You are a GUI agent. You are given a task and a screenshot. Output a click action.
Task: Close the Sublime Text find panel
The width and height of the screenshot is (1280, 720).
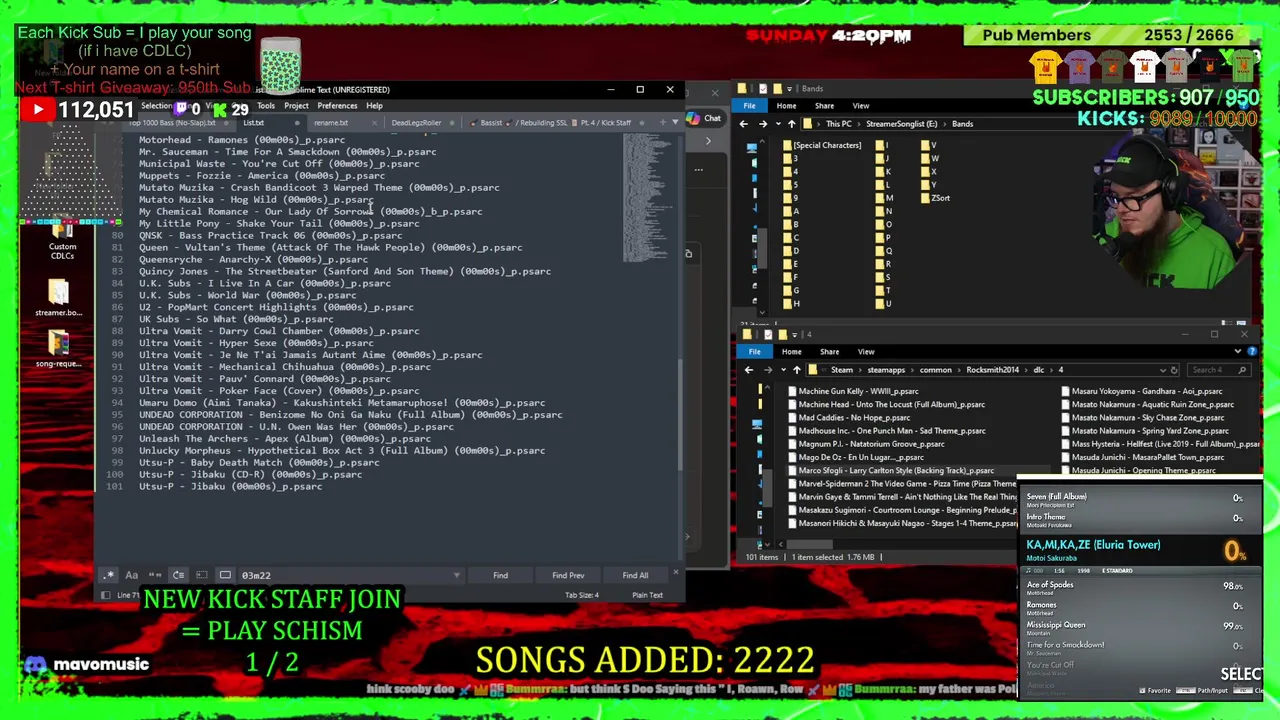675,574
